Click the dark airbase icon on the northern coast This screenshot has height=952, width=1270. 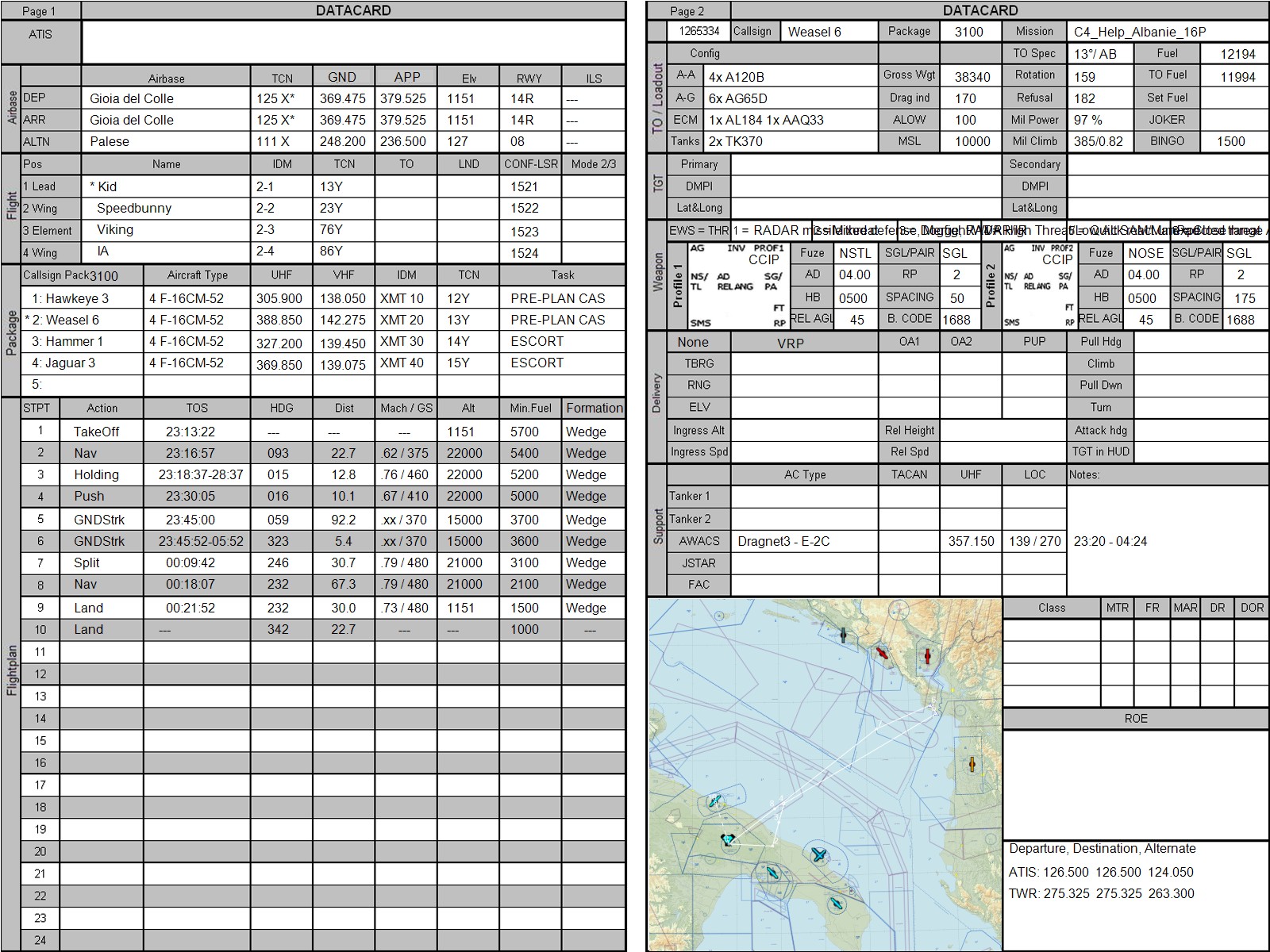843,635
